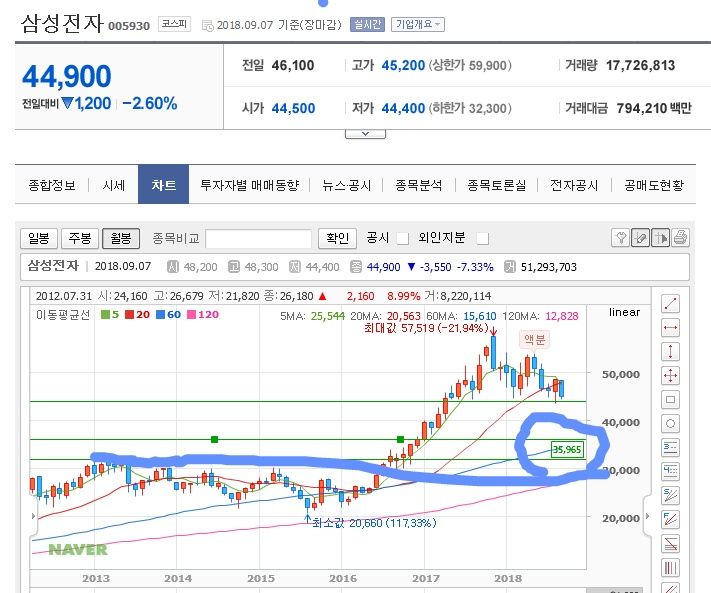Click the red 20-day moving average swatch
711x593 pixels.
[x=130, y=314]
